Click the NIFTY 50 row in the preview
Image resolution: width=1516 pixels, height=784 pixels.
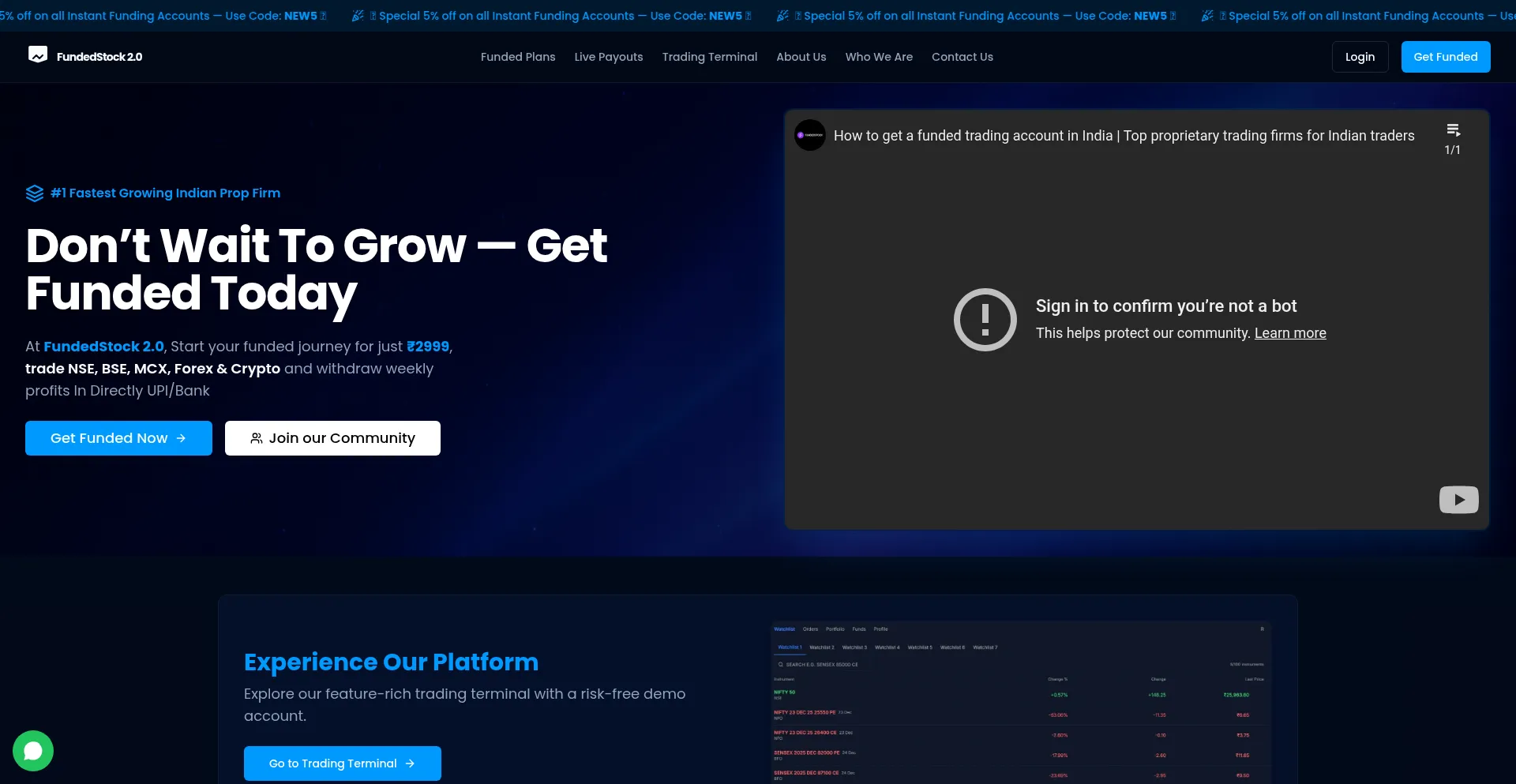(1020, 695)
